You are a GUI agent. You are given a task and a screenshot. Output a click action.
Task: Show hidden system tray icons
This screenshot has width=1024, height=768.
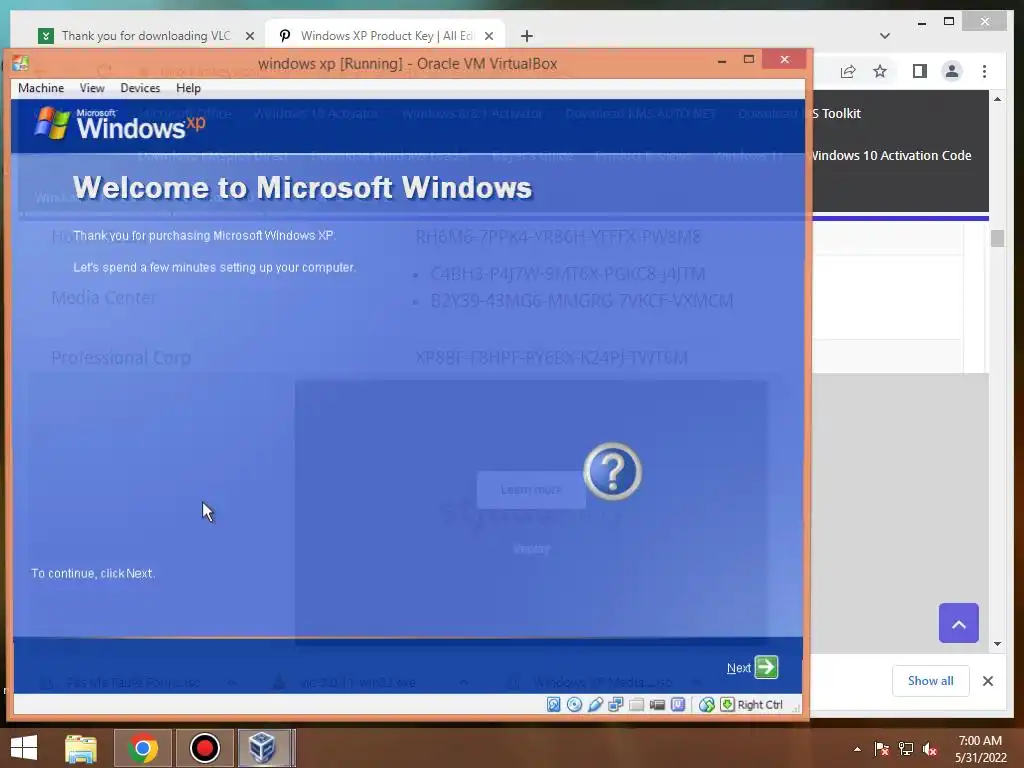(857, 749)
